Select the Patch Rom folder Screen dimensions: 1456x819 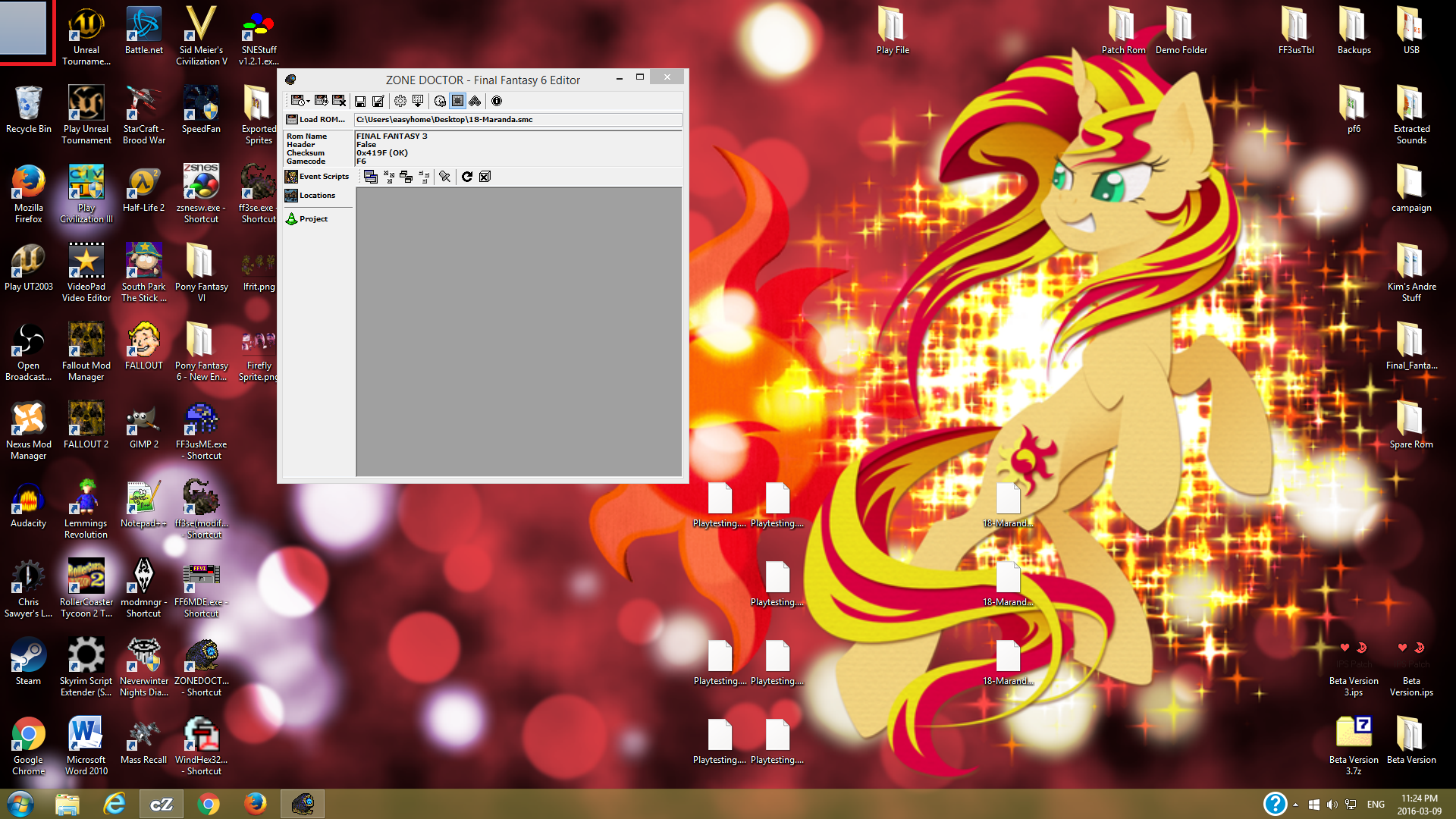pyautogui.click(x=1124, y=32)
